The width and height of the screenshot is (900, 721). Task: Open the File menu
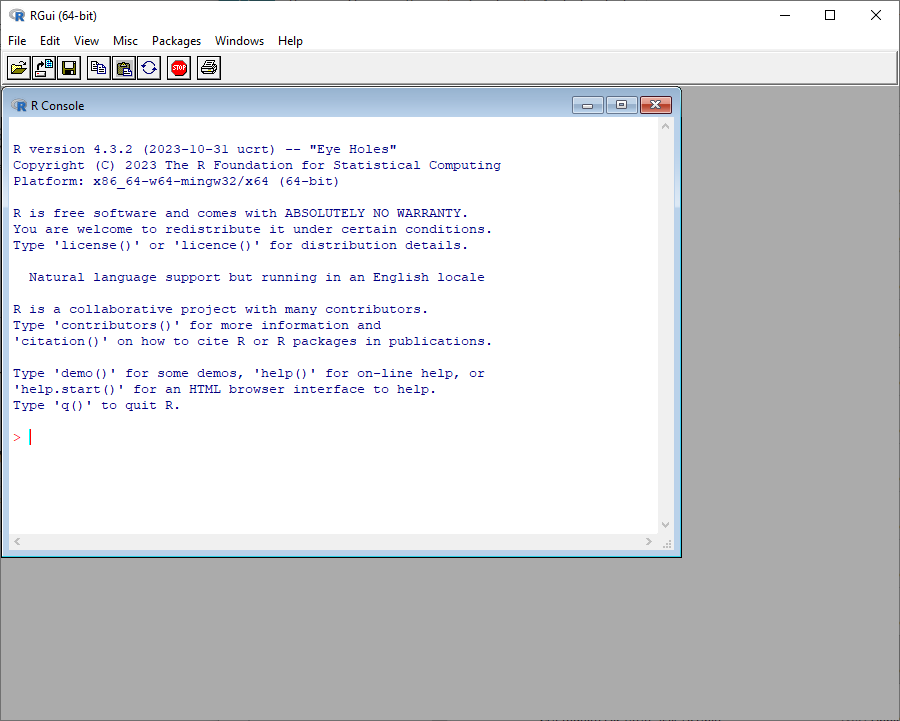[17, 41]
